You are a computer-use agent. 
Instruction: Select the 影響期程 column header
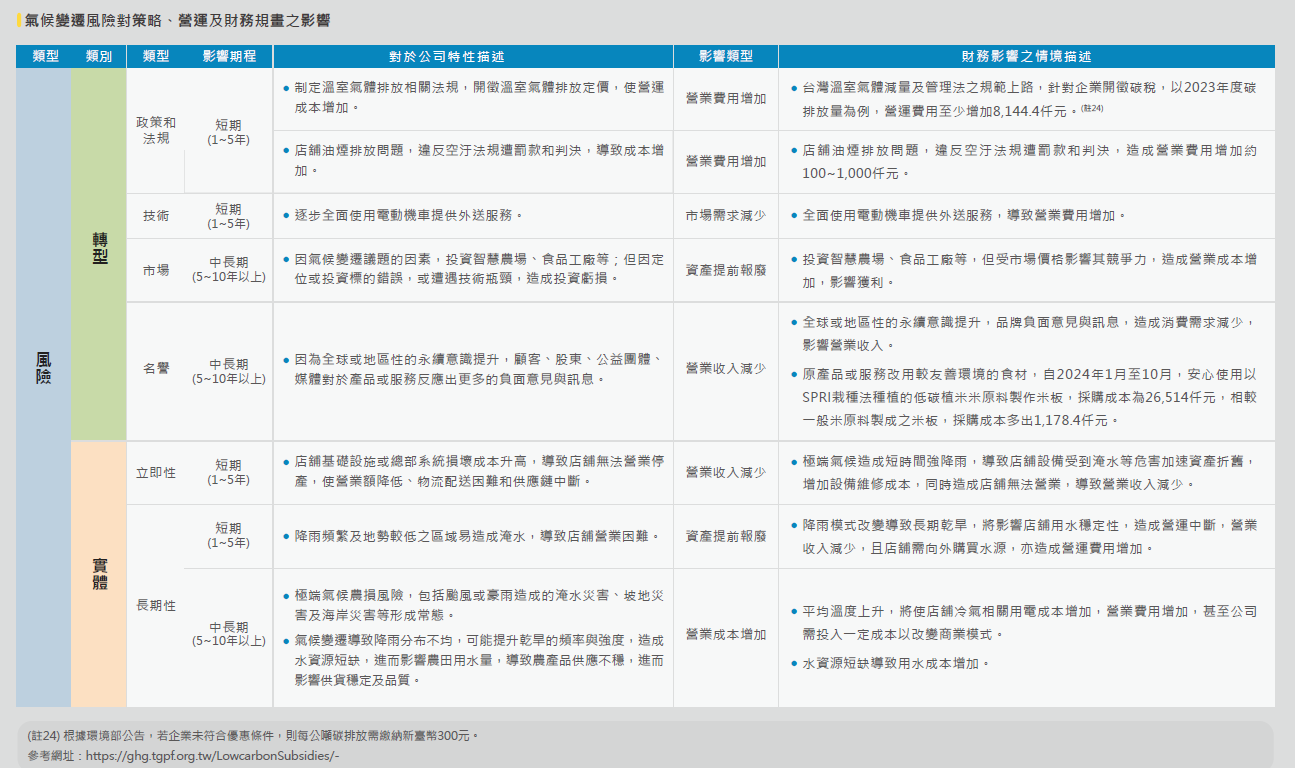229,56
